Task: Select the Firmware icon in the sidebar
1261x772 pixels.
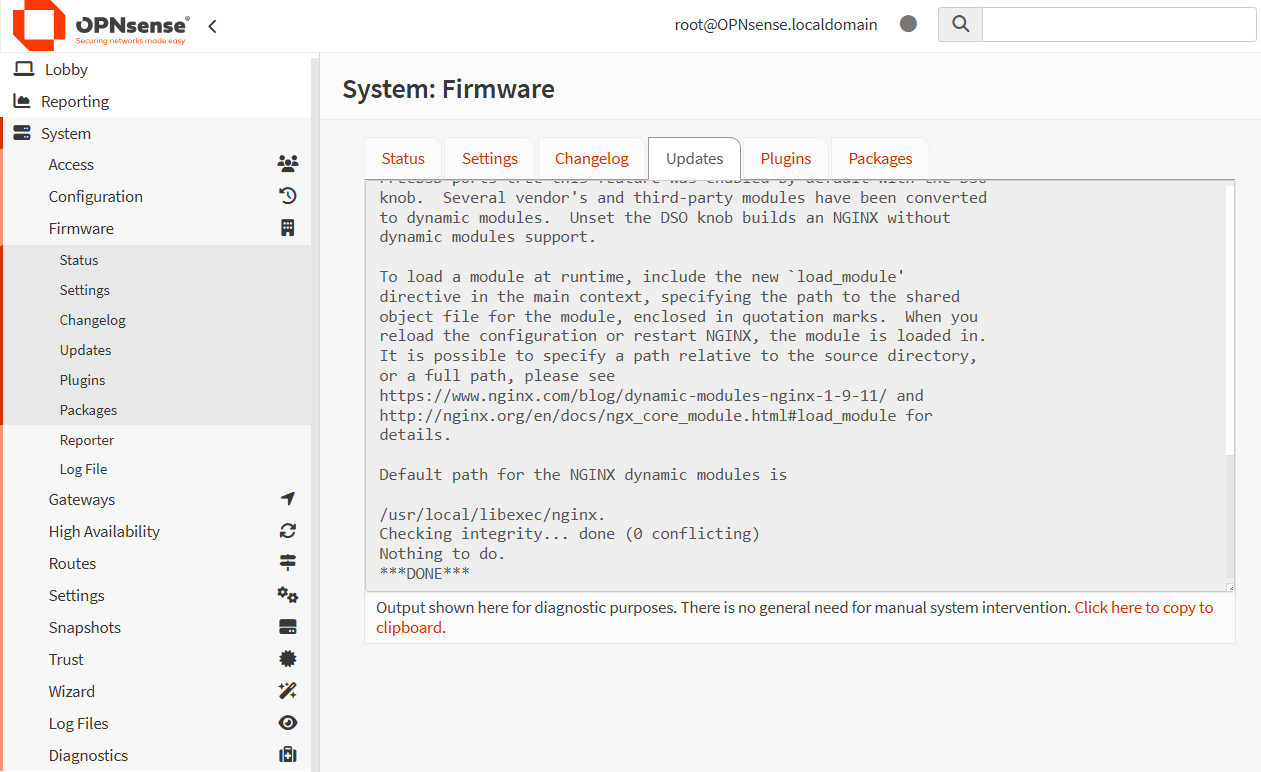Action: 287,228
